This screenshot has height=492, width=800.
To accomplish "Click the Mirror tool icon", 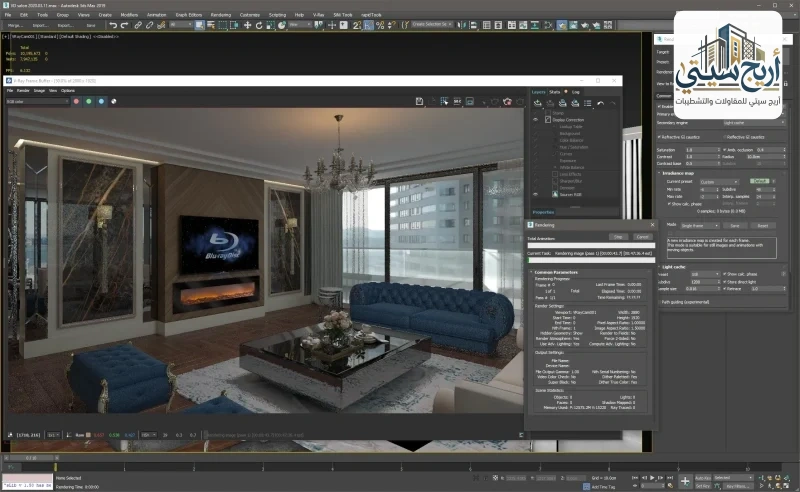I will (462, 25).
